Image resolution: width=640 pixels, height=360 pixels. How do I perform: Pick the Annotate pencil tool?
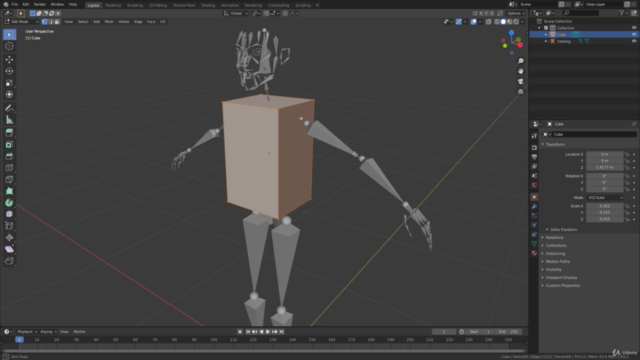(x=9, y=108)
